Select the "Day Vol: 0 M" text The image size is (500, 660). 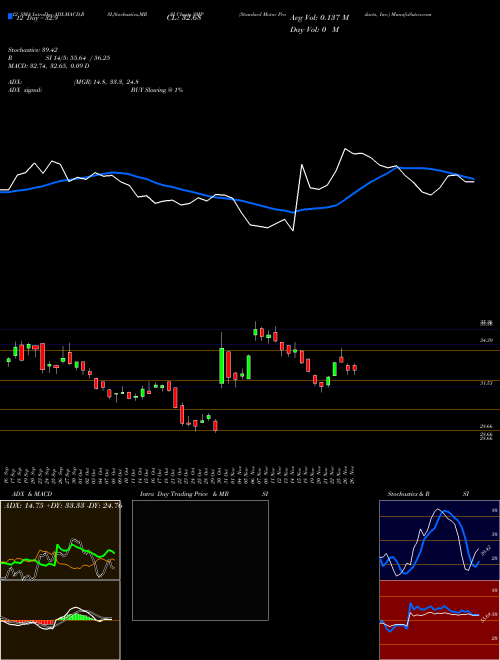coord(314,30)
